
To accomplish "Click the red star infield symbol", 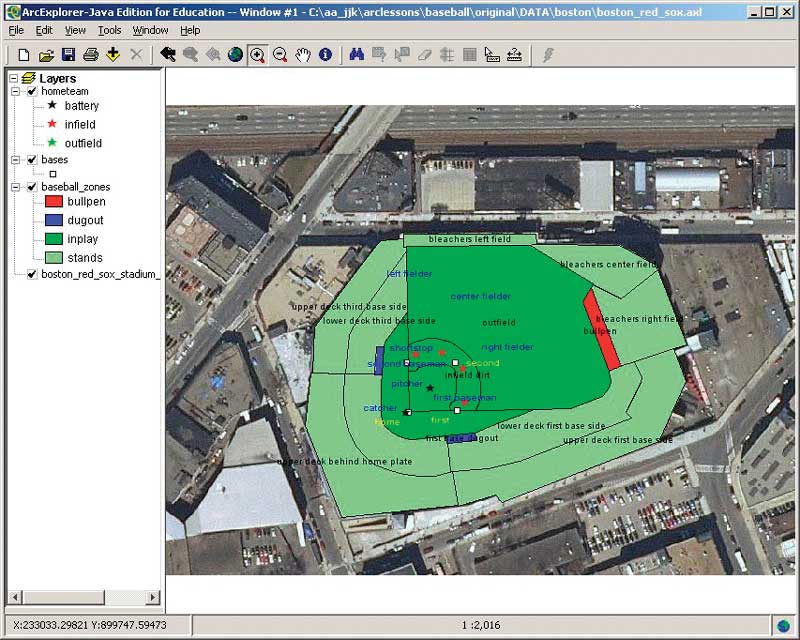I will coord(52,124).
